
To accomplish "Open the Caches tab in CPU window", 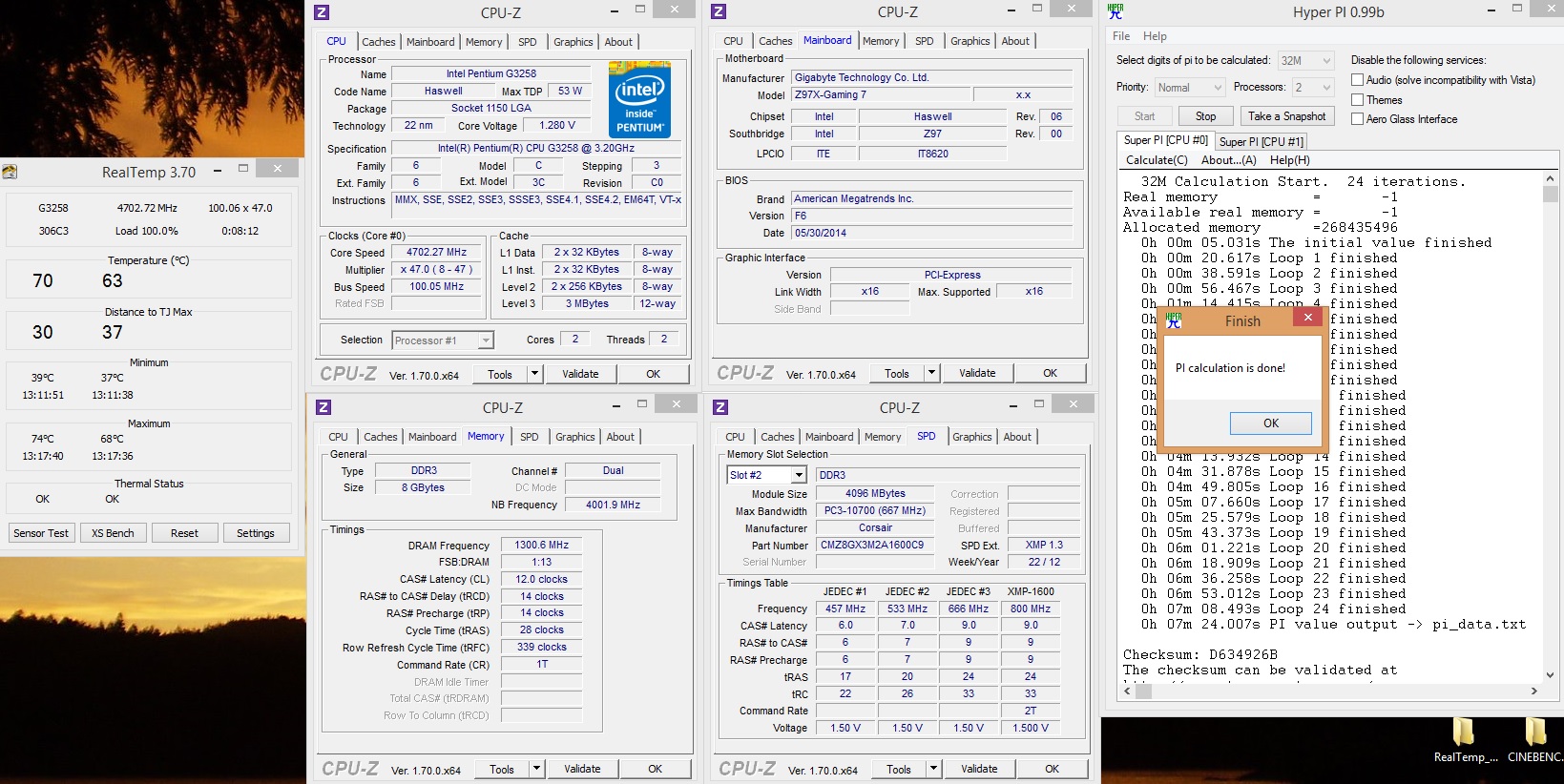I will point(378,42).
